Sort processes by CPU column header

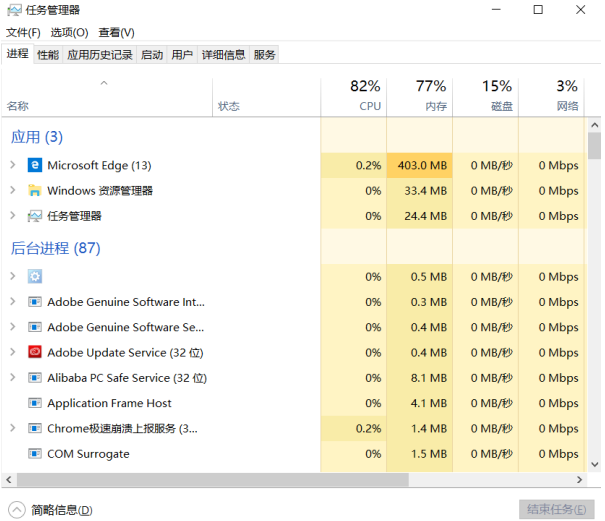(x=353, y=96)
